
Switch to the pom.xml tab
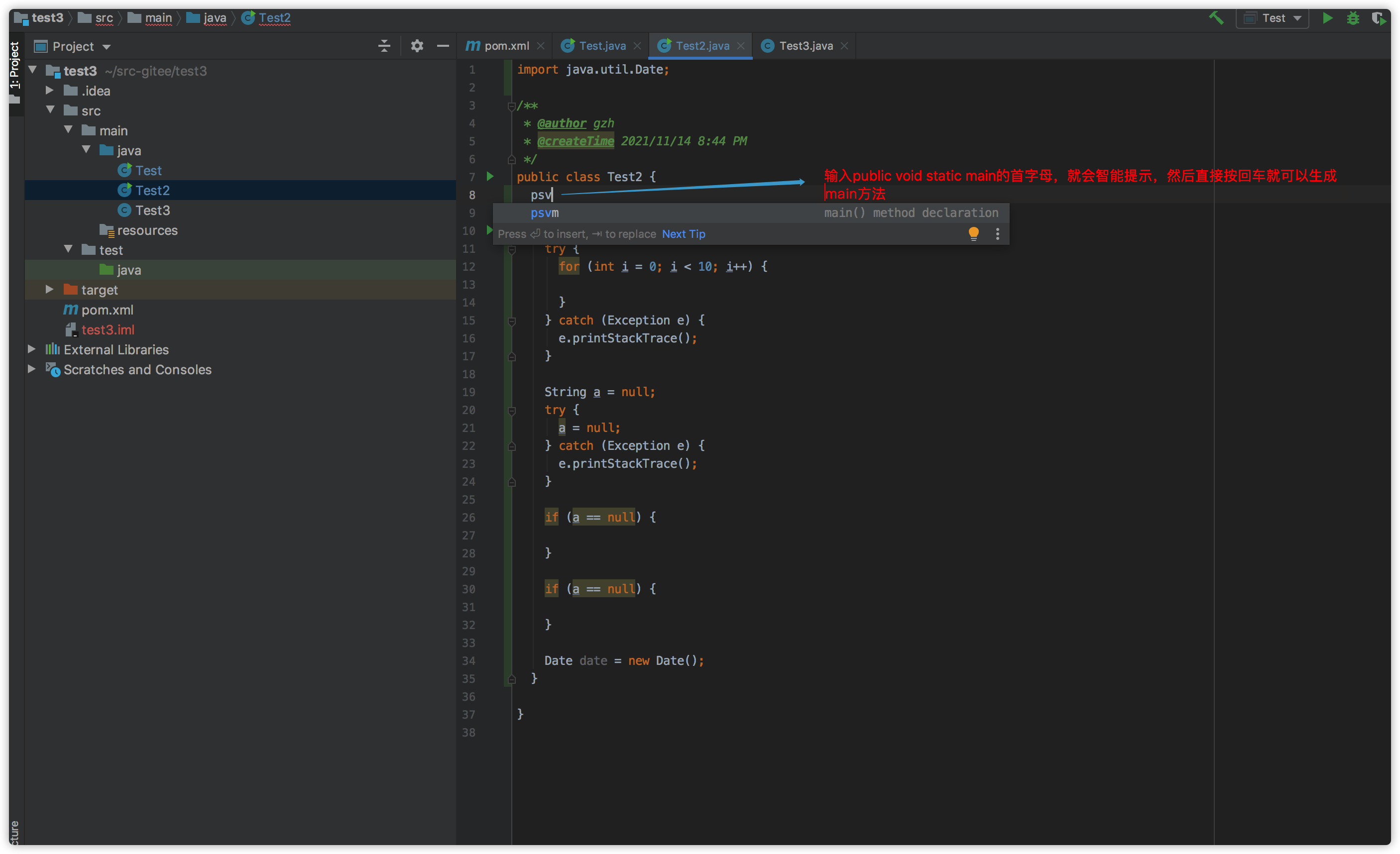(x=506, y=46)
